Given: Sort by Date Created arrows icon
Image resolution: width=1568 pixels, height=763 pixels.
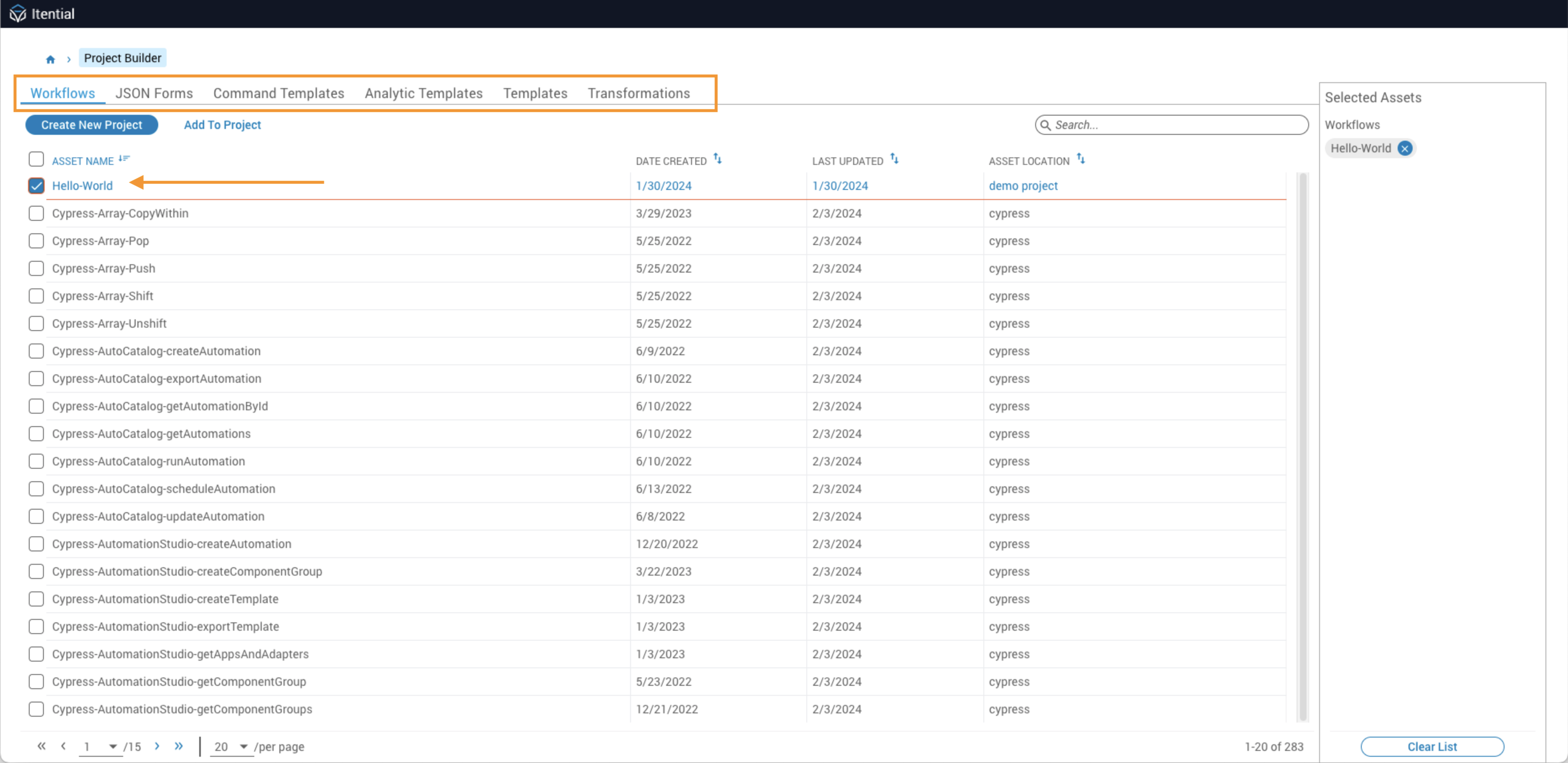Looking at the screenshot, I should 718,159.
